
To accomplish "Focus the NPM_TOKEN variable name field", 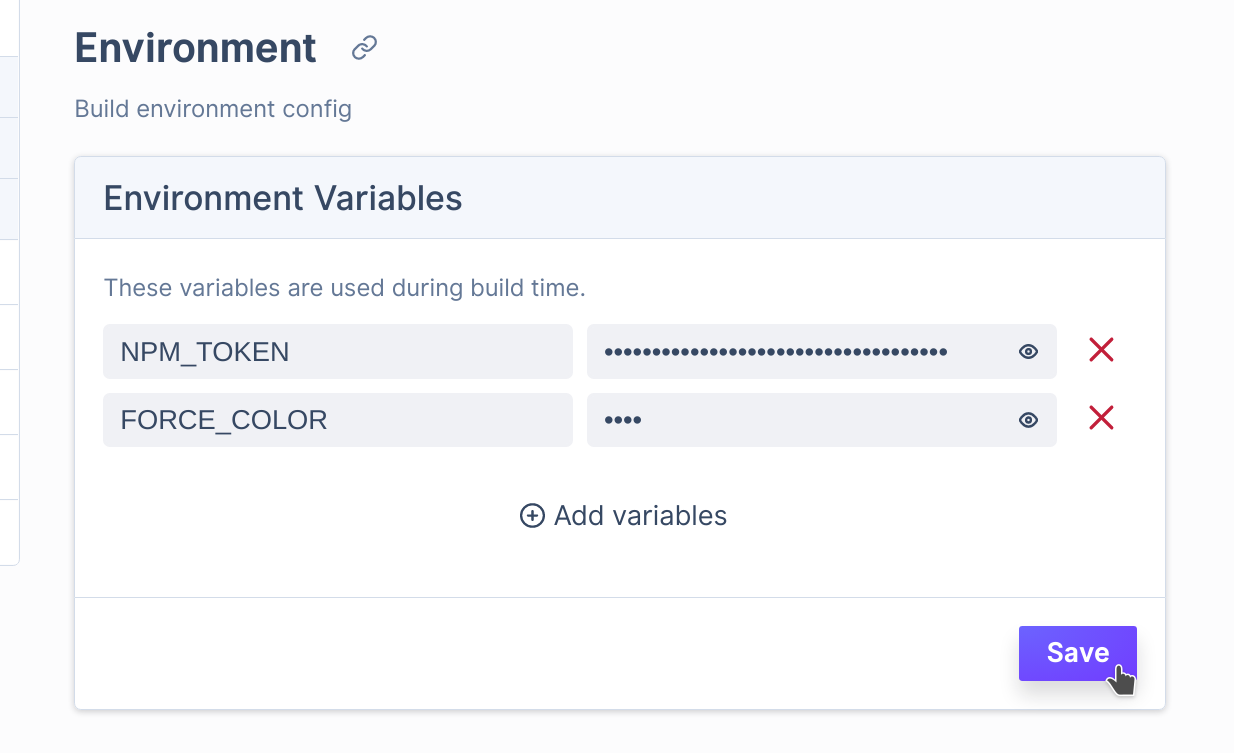I will click(x=338, y=351).
